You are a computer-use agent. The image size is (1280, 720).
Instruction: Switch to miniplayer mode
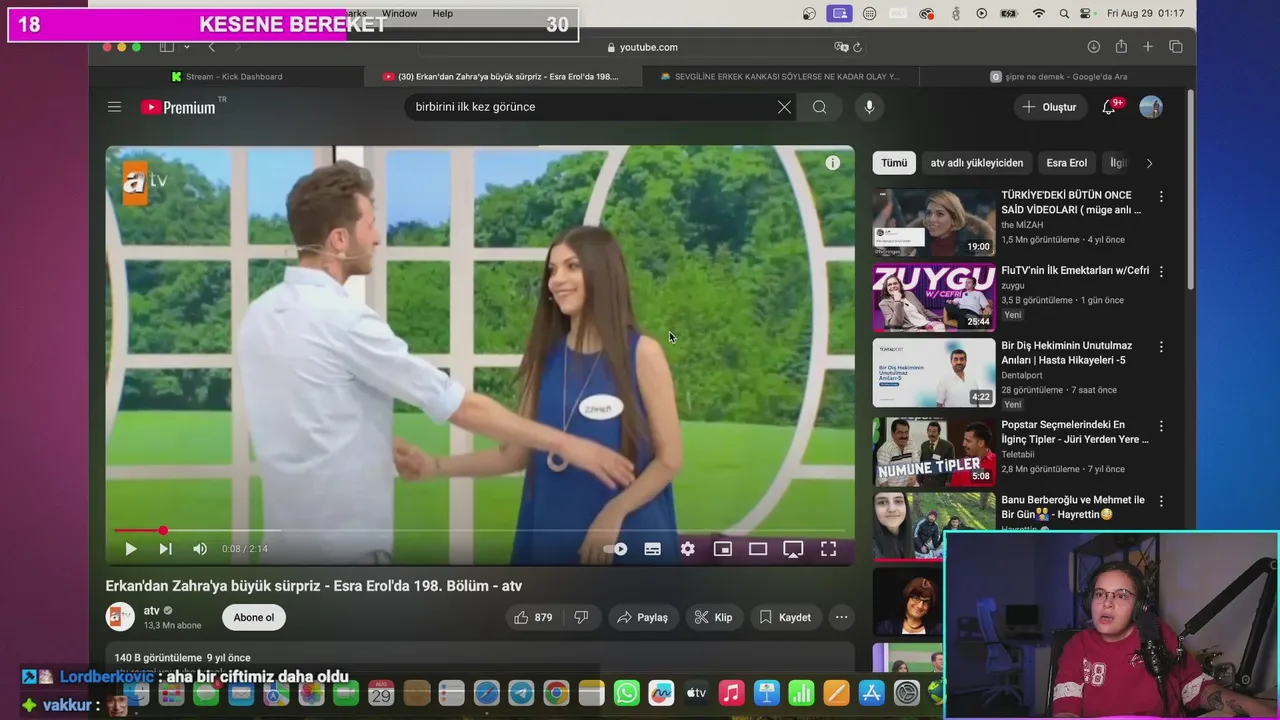(x=722, y=548)
